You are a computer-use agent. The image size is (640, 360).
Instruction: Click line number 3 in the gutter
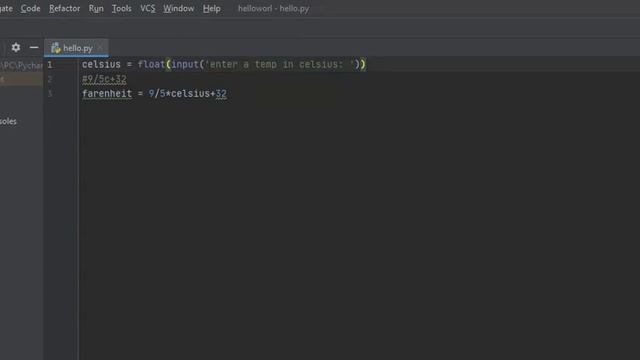tap(50, 94)
